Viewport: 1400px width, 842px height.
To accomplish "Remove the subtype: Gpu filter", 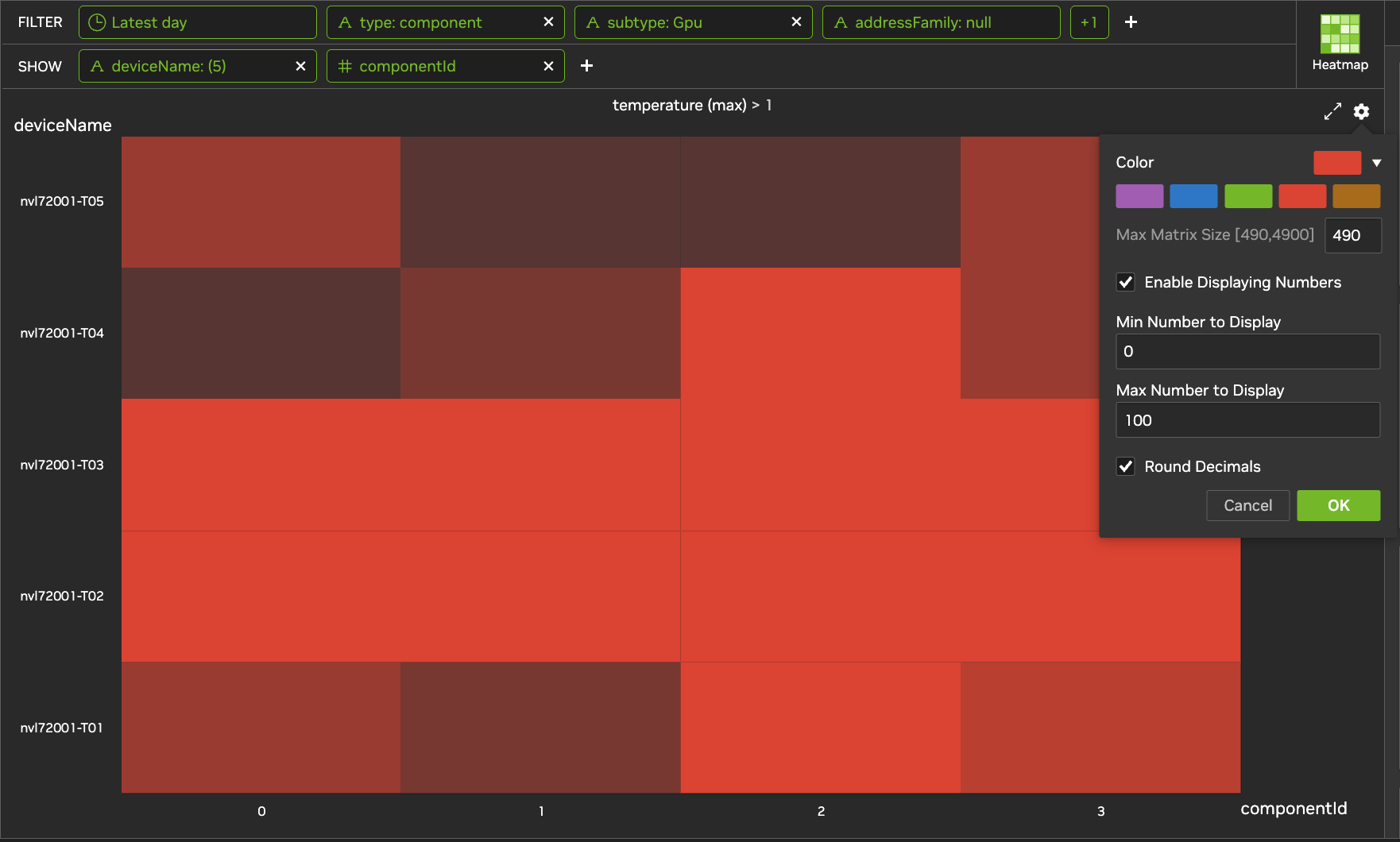I will click(x=796, y=22).
